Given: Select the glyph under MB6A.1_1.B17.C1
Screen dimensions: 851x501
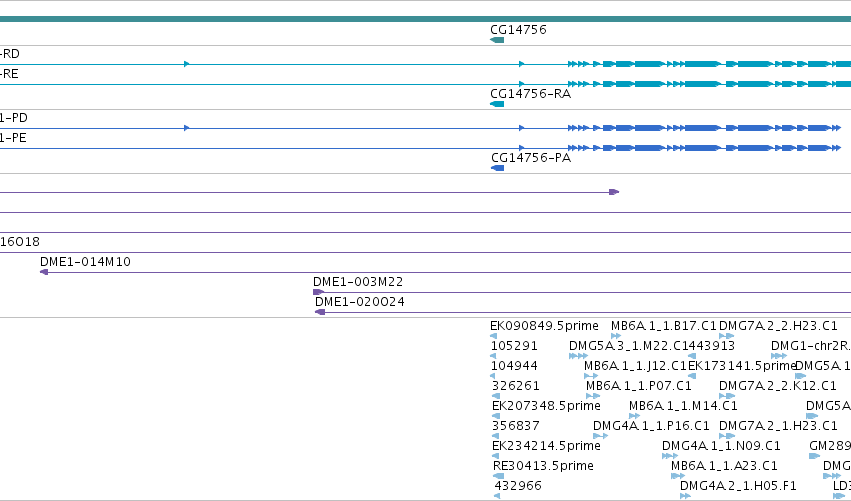Looking at the screenshot, I should 616,336.
